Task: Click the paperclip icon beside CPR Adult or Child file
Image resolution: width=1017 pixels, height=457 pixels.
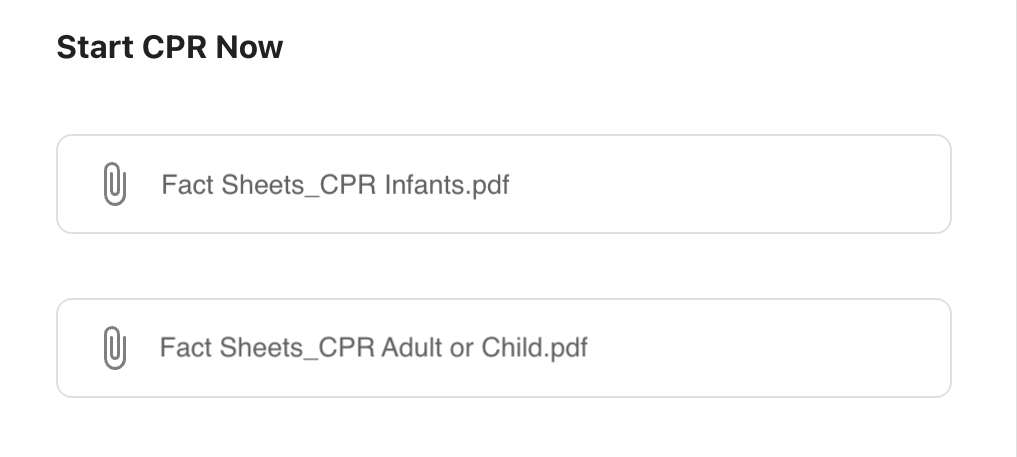Action: click(115, 348)
